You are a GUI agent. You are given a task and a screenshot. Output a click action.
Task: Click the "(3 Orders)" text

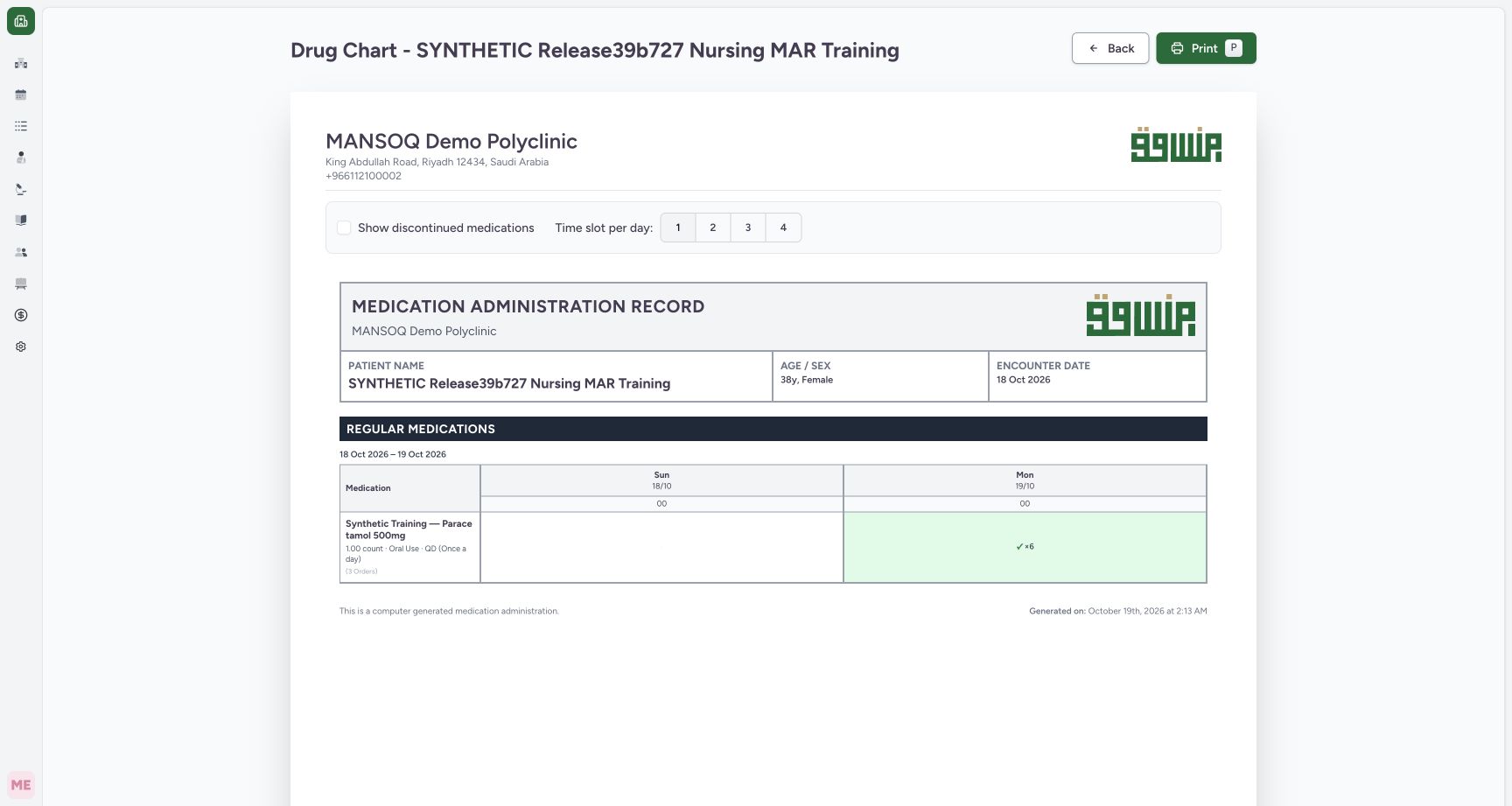361,571
